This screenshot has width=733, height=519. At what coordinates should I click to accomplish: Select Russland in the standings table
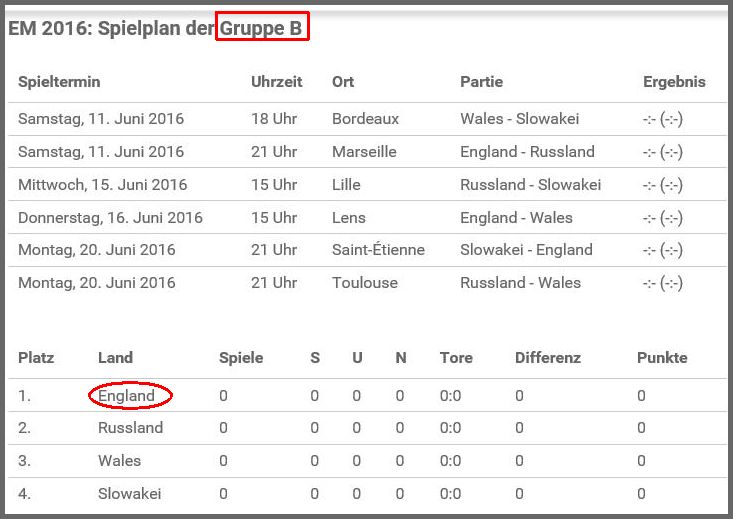pyautogui.click(x=130, y=428)
